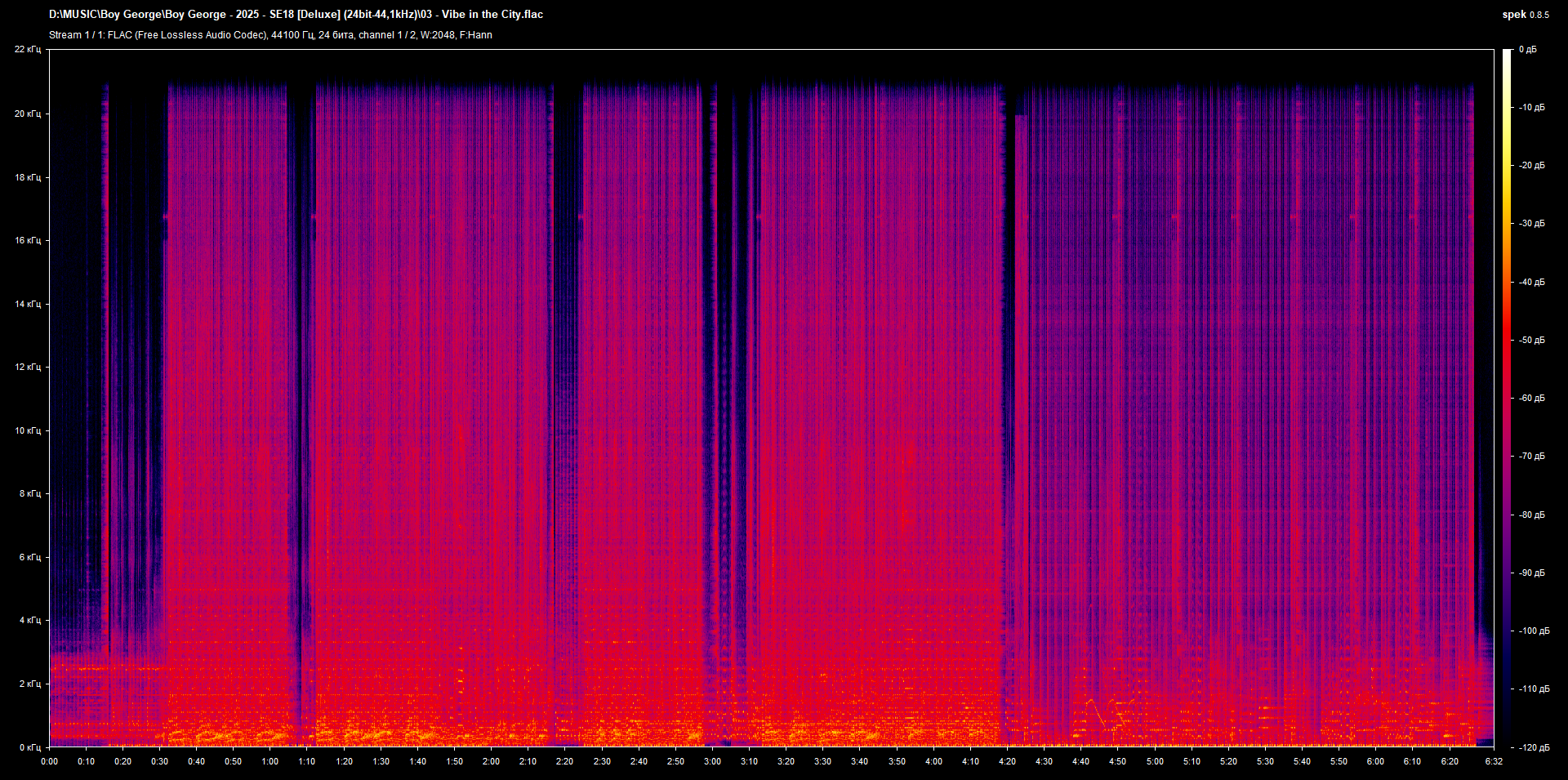Pick the 1:30 time axis label
The image size is (1568, 780).
pos(381,762)
